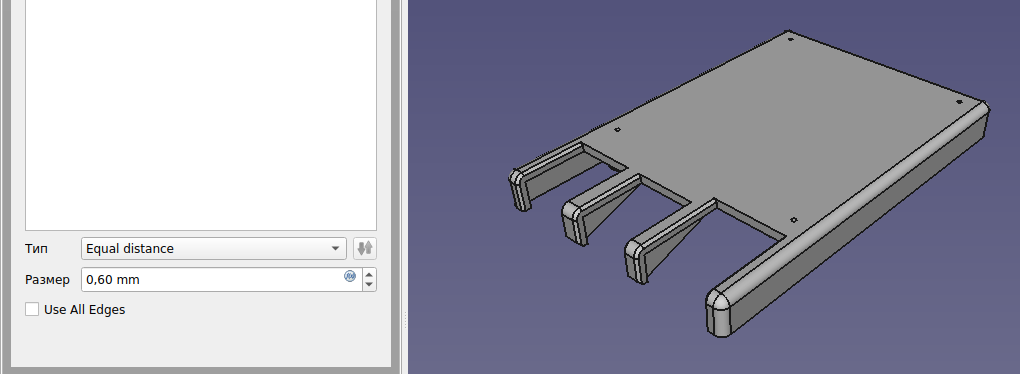The image size is (1020, 374).
Task: Enable the Use All Edges checkbox
Action: pyautogui.click(x=32, y=310)
